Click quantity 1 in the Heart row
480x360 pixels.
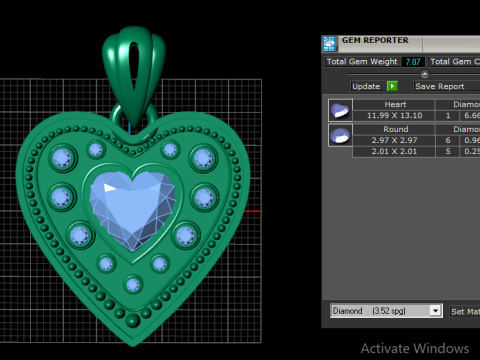[448, 115]
